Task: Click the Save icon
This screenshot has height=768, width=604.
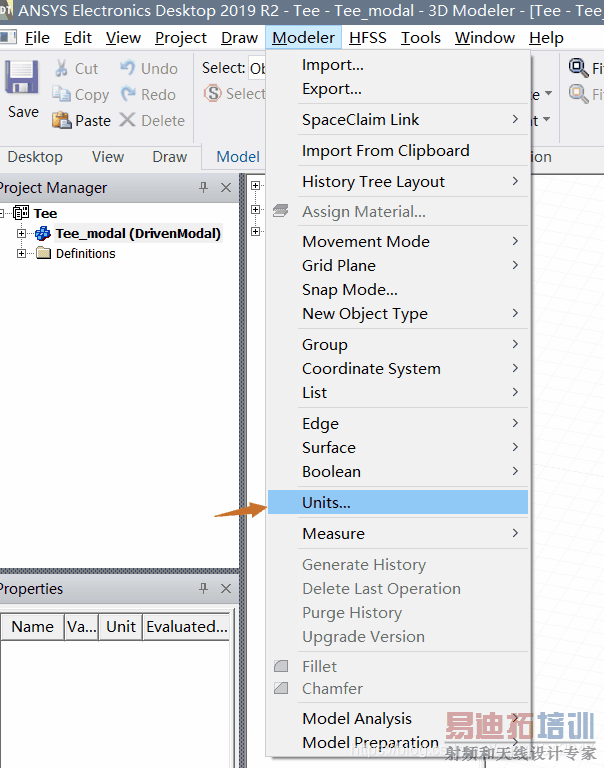Action: [x=22, y=77]
